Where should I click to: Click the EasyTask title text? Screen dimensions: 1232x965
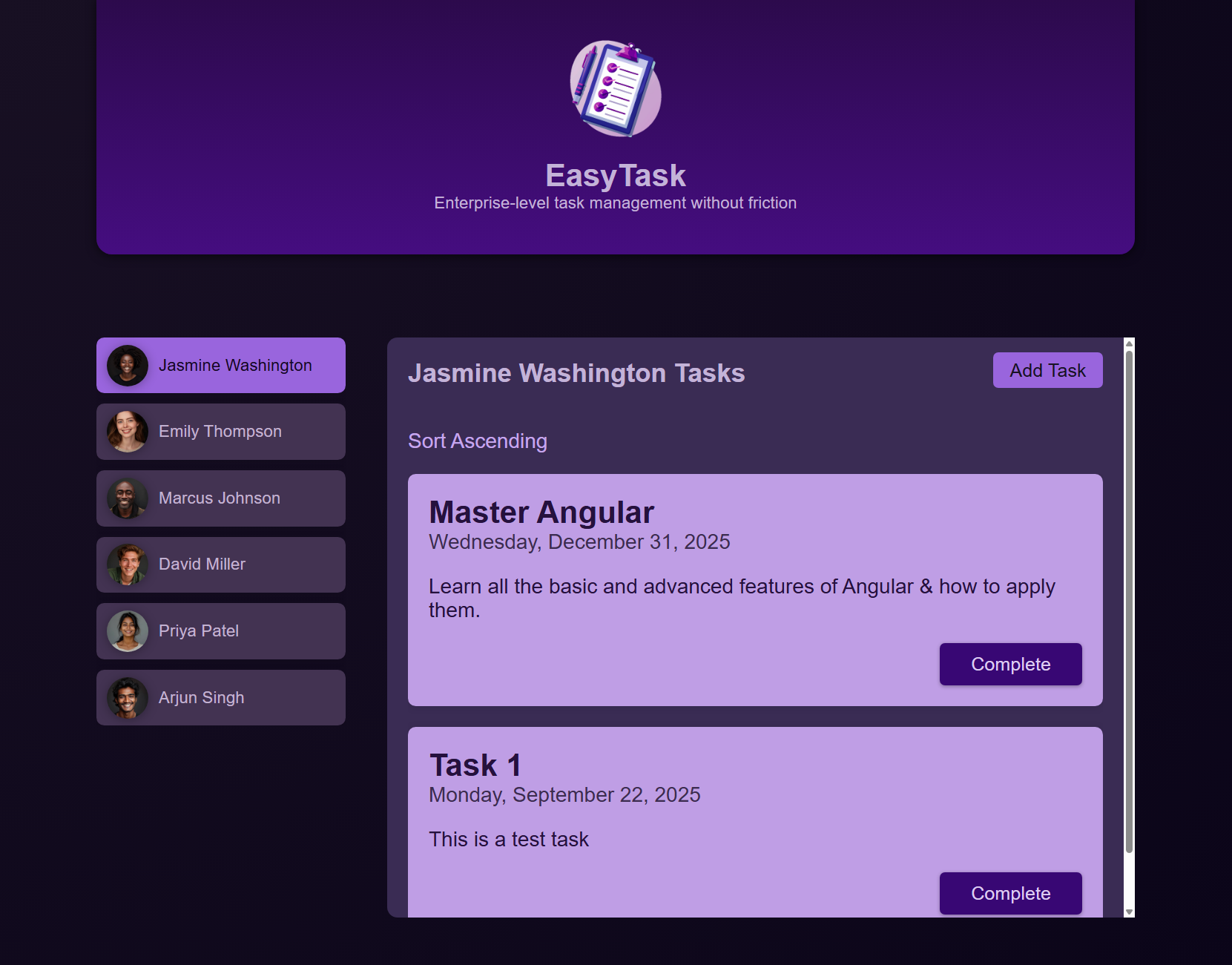(x=616, y=176)
